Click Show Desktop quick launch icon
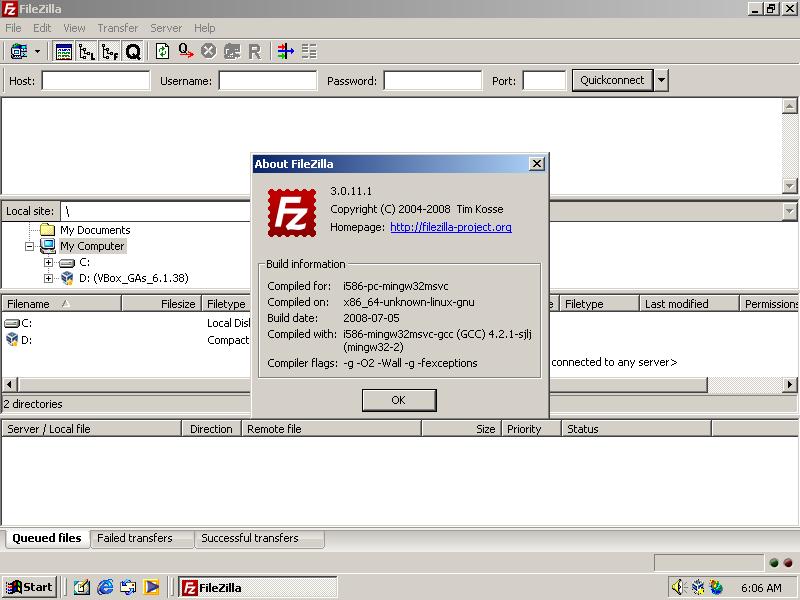The height and width of the screenshot is (600, 800). point(82,587)
